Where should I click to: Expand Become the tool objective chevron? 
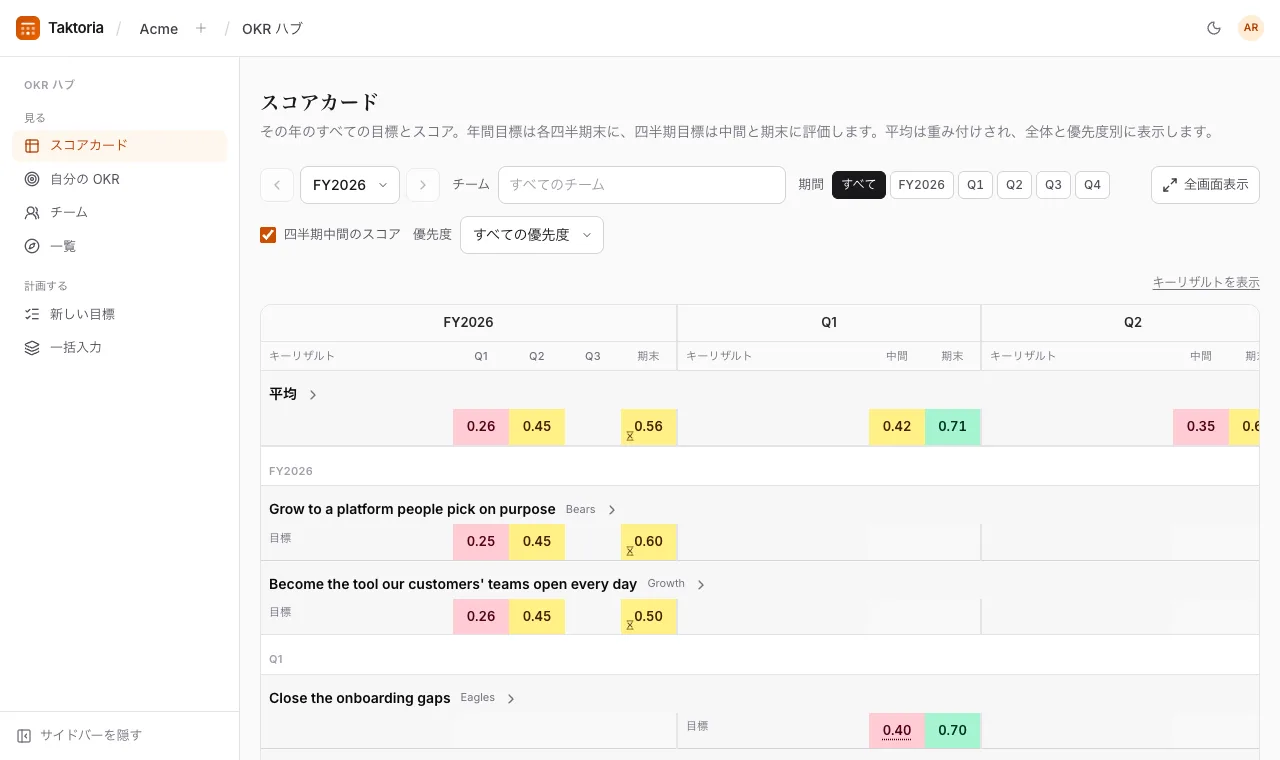pyautogui.click(x=701, y=585)
